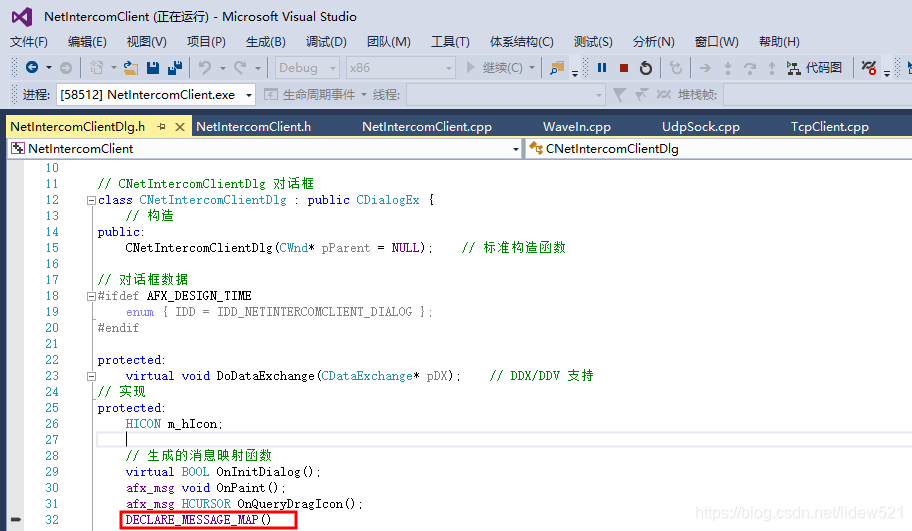912x531 pixels.
Task: Click the Undo arrow icon
Action: click(x=205, y=68)
